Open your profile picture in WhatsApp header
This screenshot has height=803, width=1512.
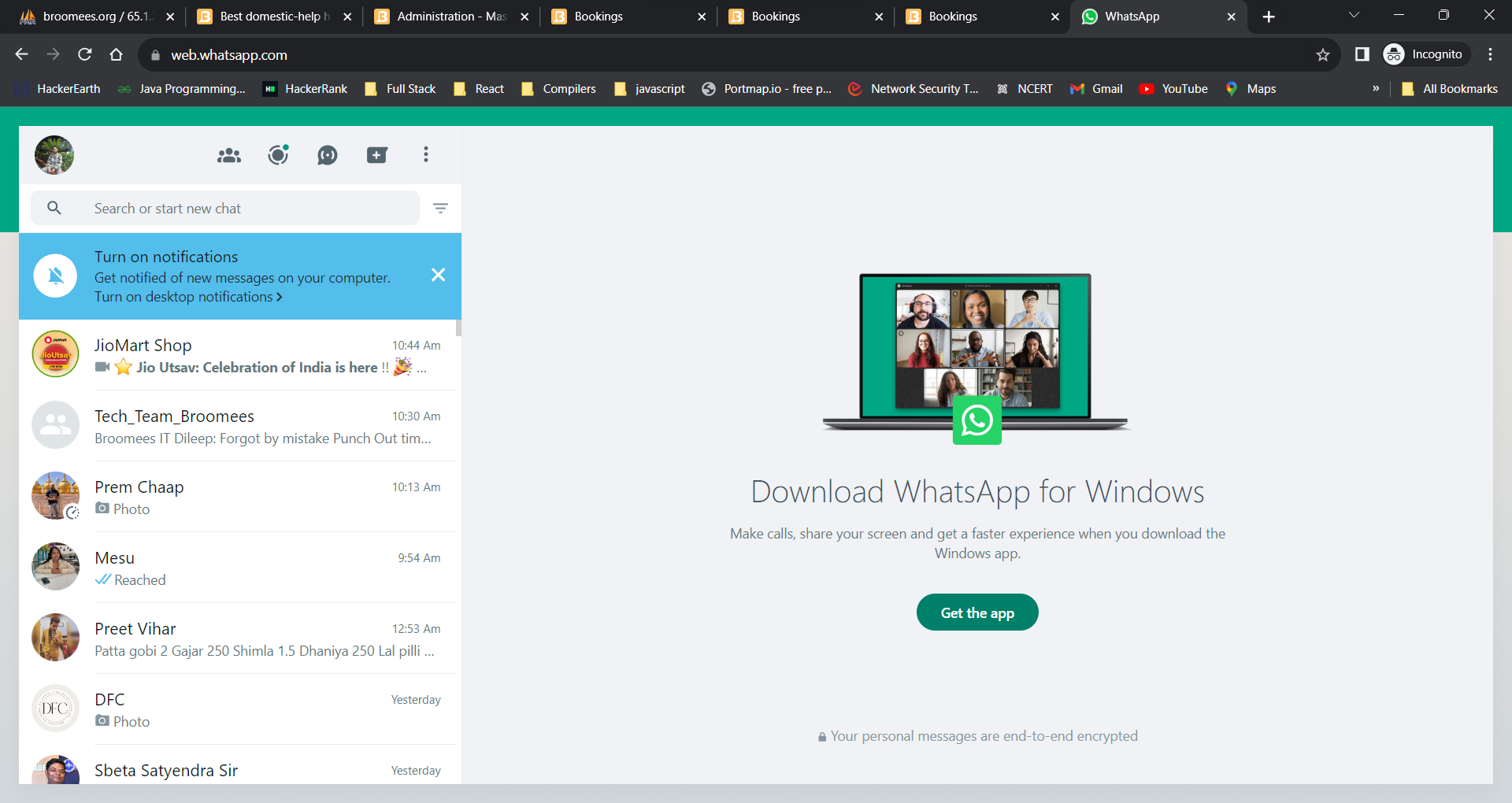click(54, 155)
